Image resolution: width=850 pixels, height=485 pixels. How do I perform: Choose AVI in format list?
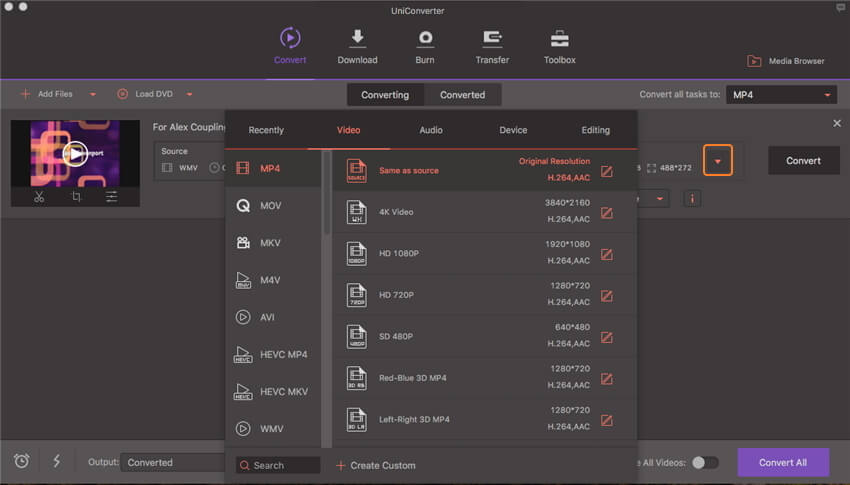[x=273, y=317]
